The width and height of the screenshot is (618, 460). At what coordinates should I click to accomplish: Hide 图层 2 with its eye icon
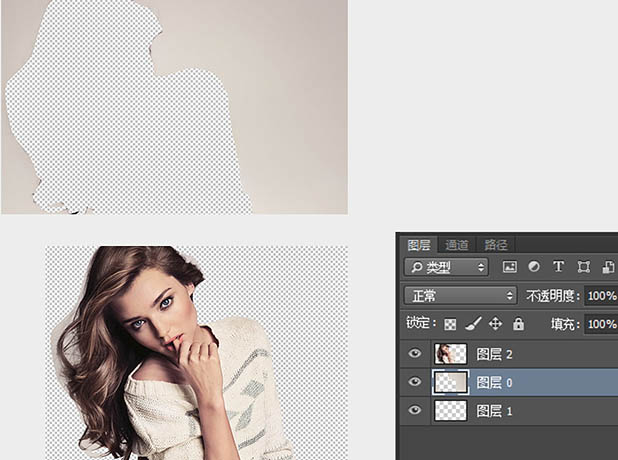click(x=414, y=353)
